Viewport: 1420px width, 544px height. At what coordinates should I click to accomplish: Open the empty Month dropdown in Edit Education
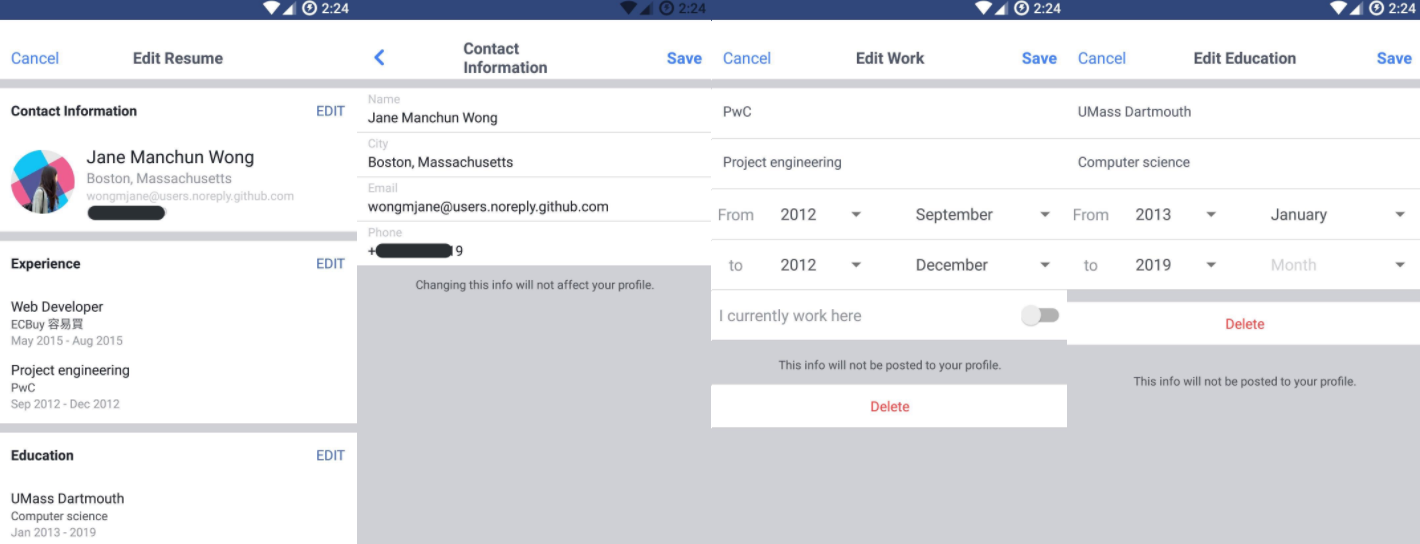[x=1337, y=265]
